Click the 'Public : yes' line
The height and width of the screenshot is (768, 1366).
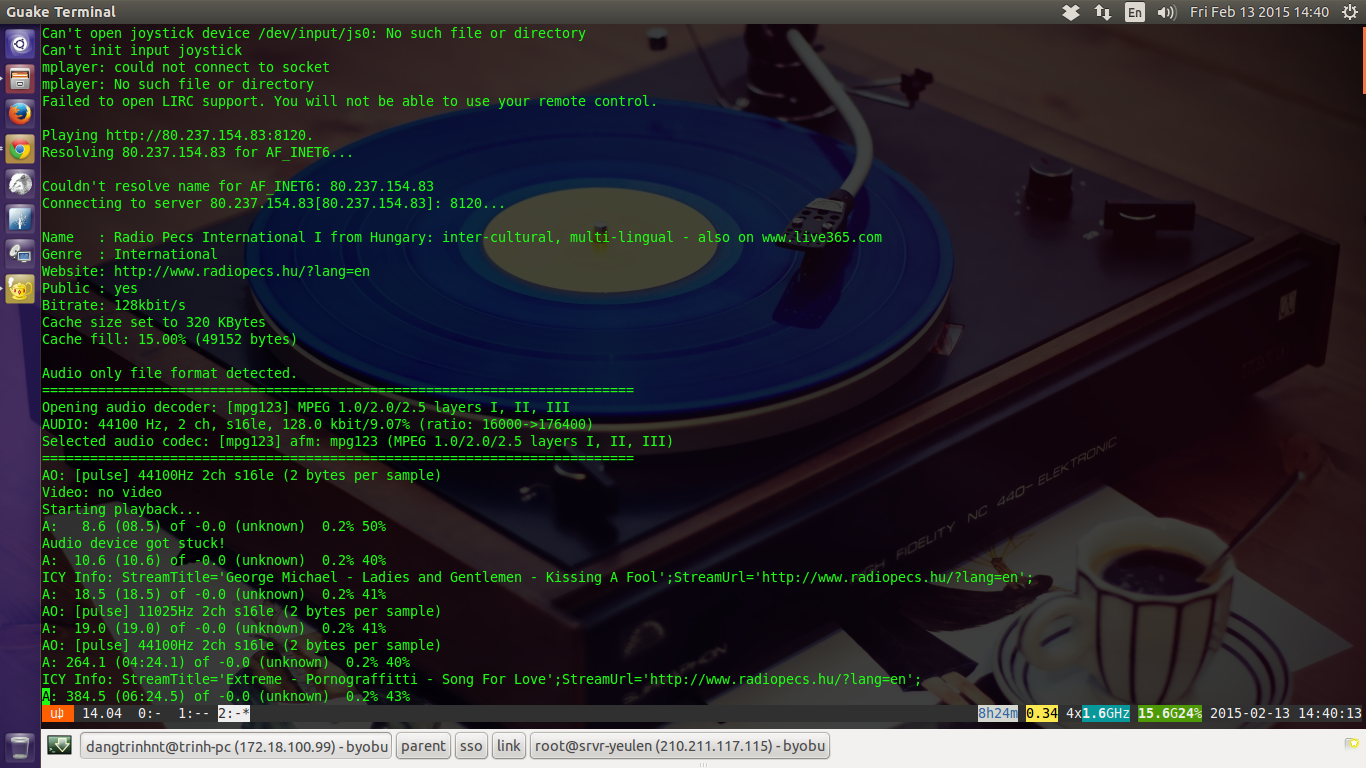point(90,288)
